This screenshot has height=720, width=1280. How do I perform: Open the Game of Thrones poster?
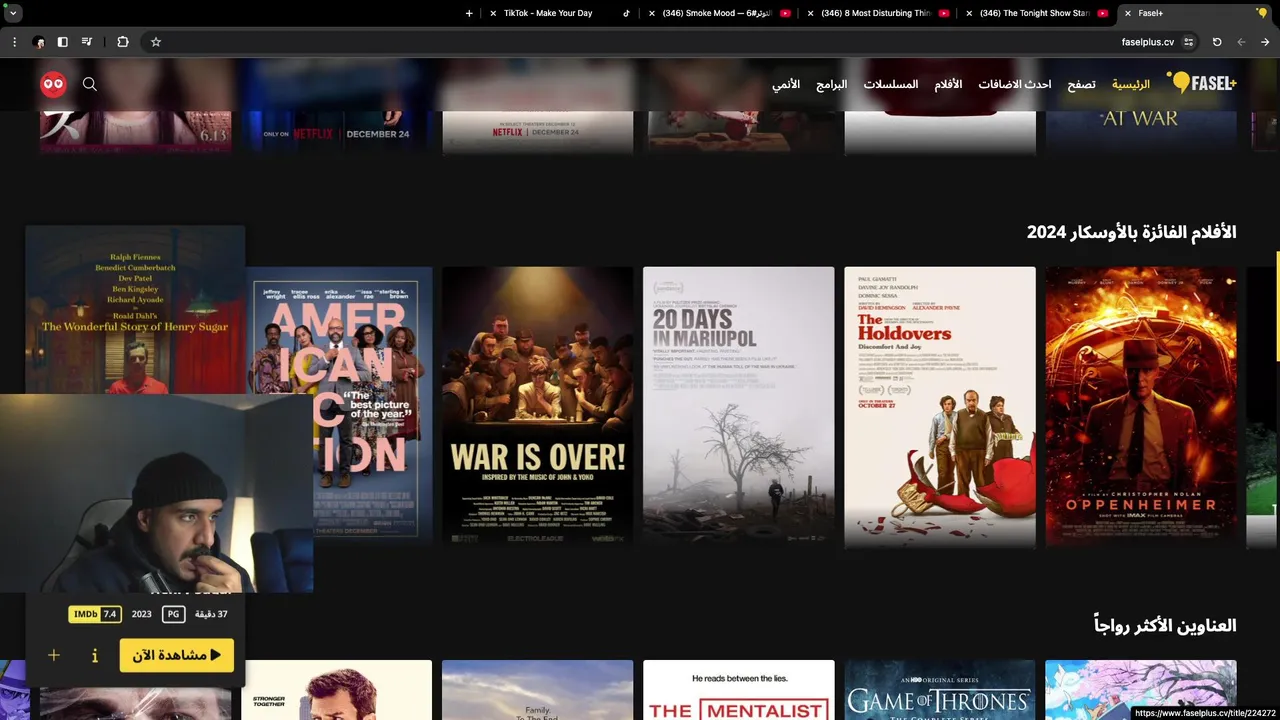[x=940, y=690]
